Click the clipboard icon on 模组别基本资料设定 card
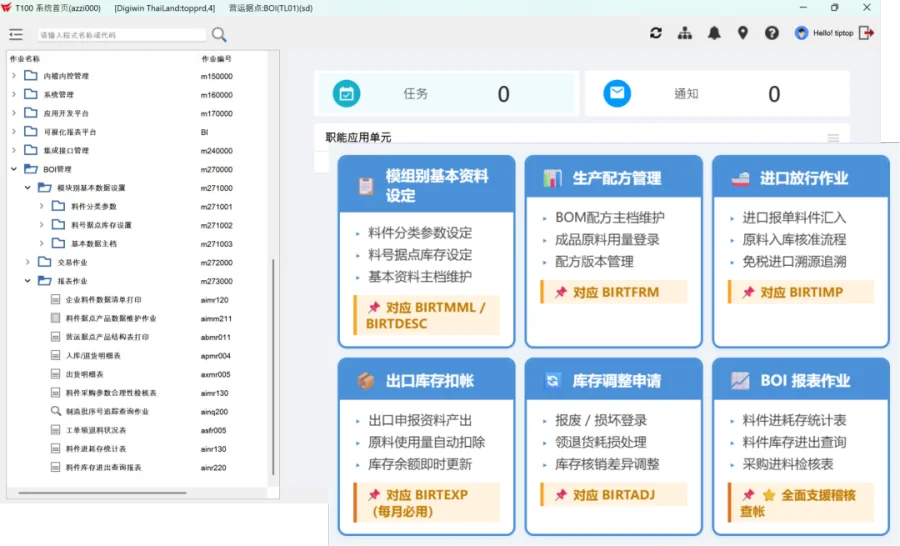 366,186
